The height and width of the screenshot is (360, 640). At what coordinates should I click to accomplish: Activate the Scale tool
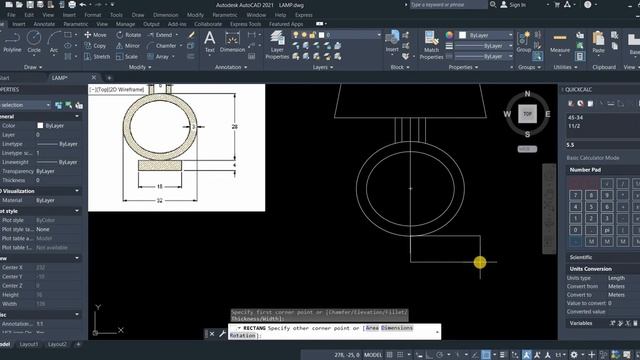[127, 56]
